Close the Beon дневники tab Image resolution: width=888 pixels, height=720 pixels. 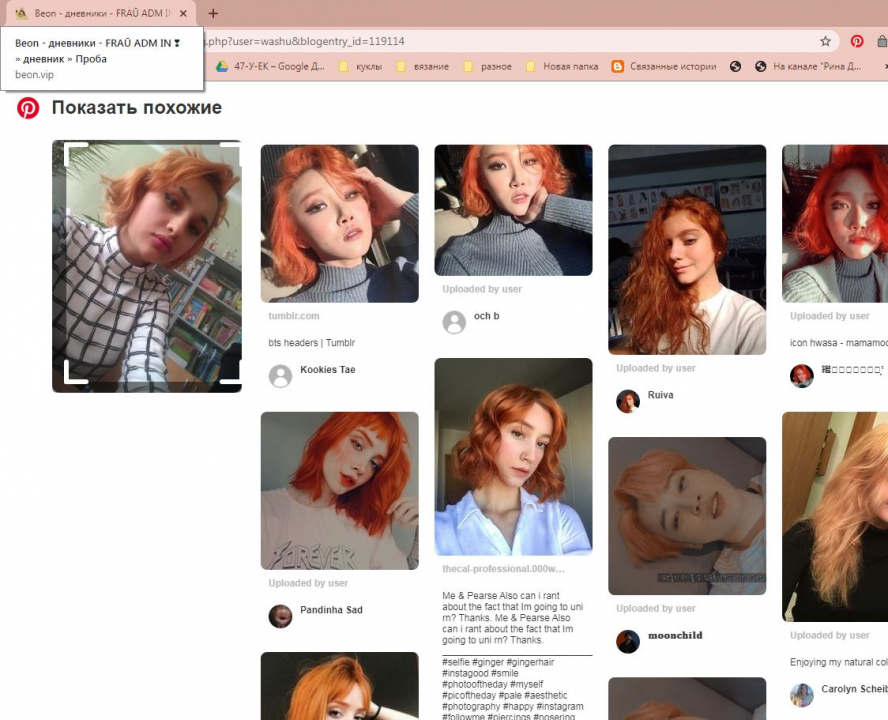(x=183, y=14)
